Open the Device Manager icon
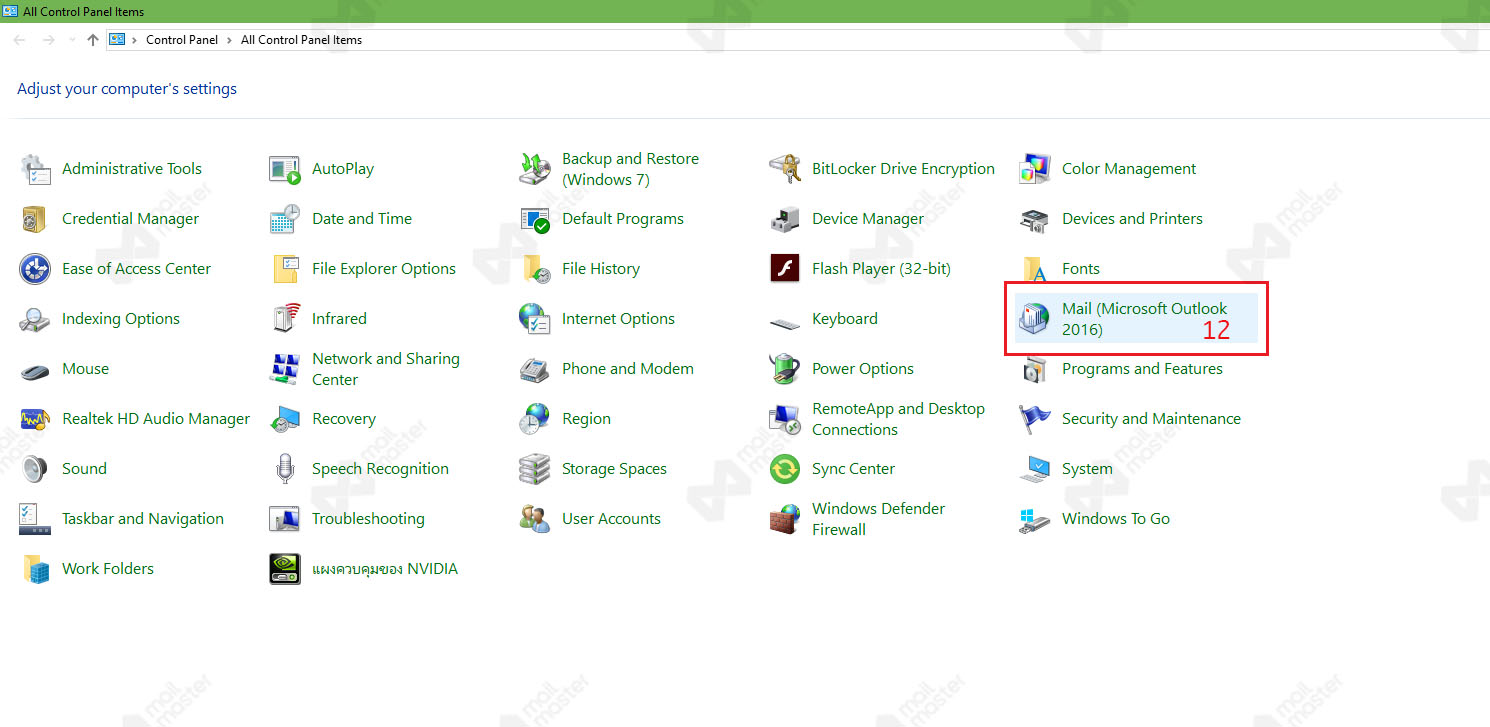Viewport: 1490px width, 727px height. (785, 219)
